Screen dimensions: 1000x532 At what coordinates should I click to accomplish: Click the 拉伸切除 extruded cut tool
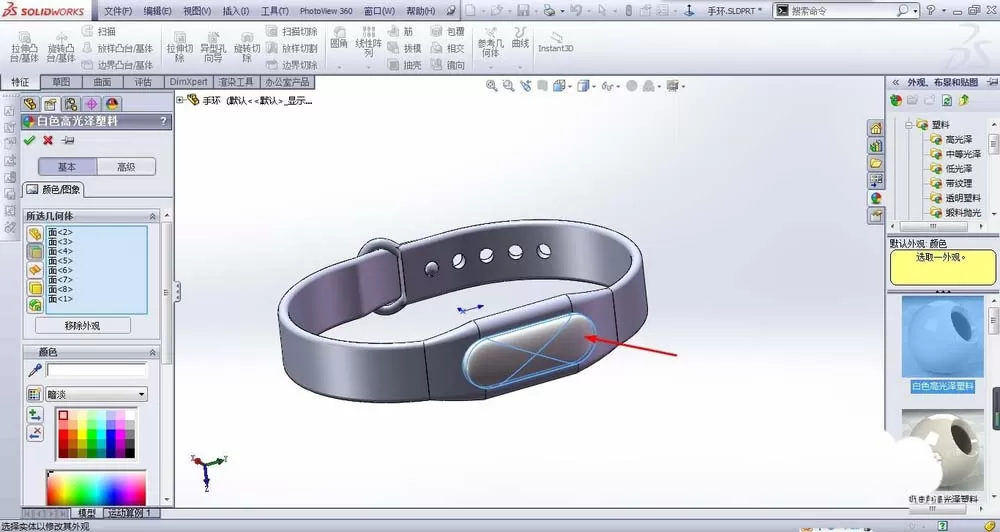click(x=180, y=47)
